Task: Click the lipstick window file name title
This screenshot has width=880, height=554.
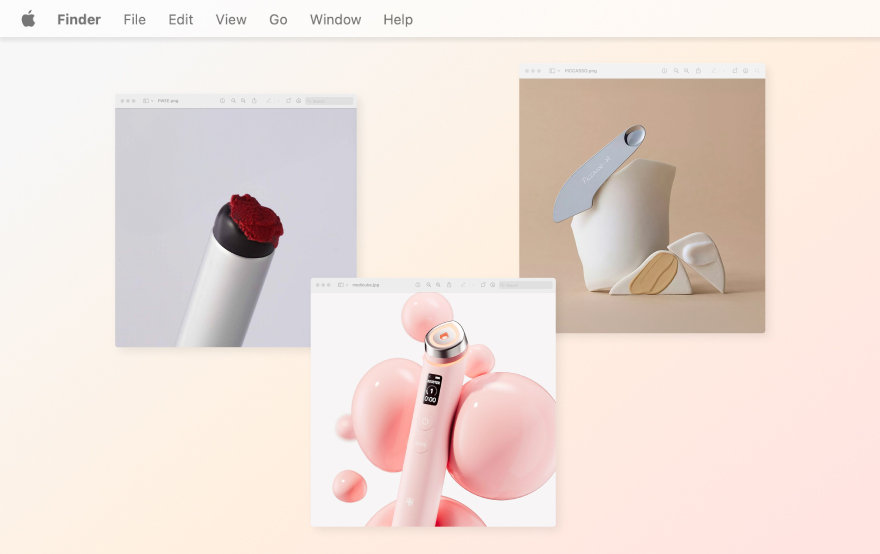Action: point(168,101)
